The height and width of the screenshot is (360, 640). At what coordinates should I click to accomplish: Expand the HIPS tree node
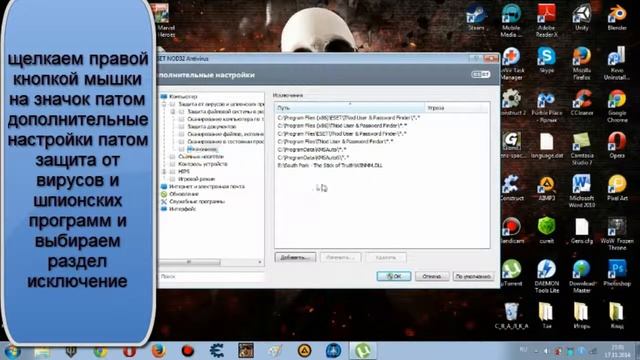coord(165,171)
